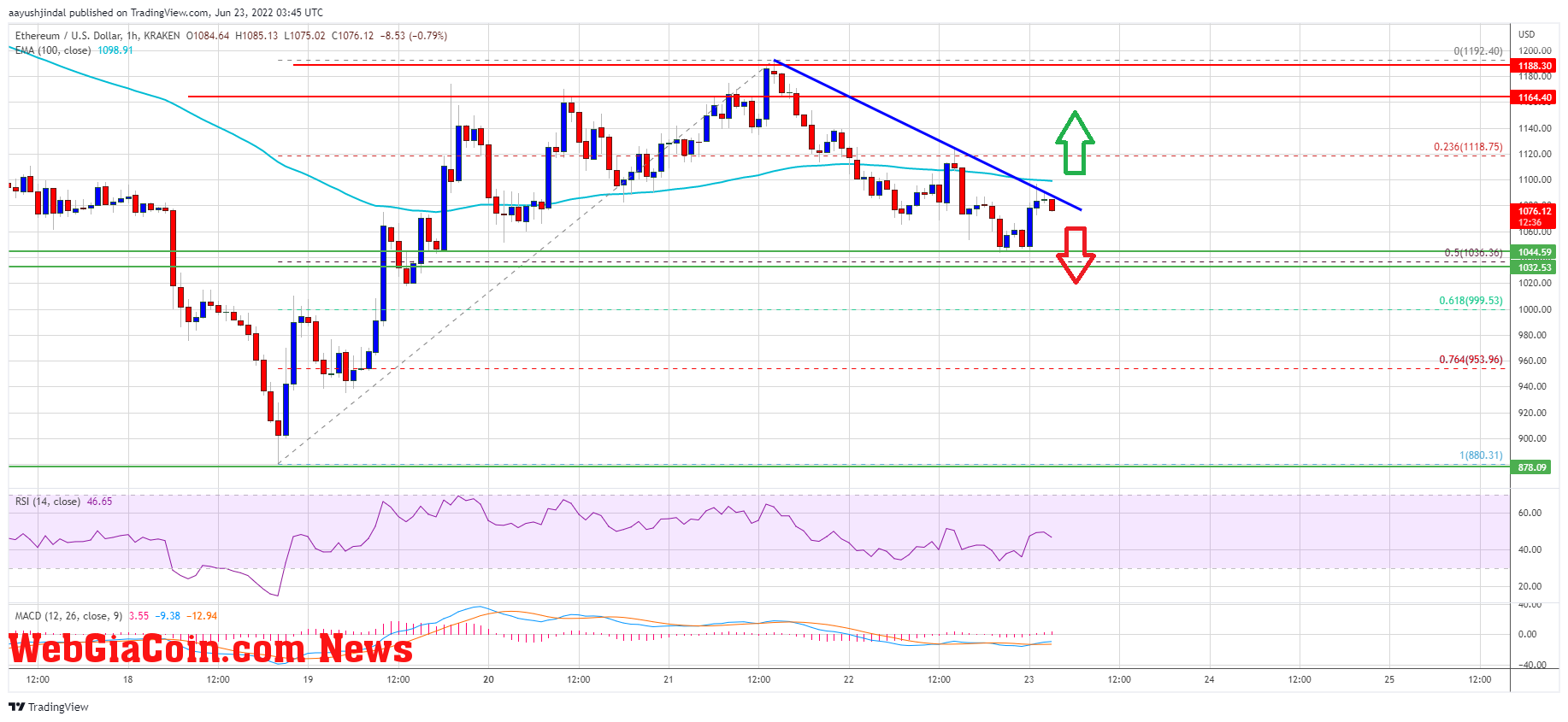Viewport: 1568px width, 722px height.
Task: Click the EMA value 1098.91
Action: 115,50
